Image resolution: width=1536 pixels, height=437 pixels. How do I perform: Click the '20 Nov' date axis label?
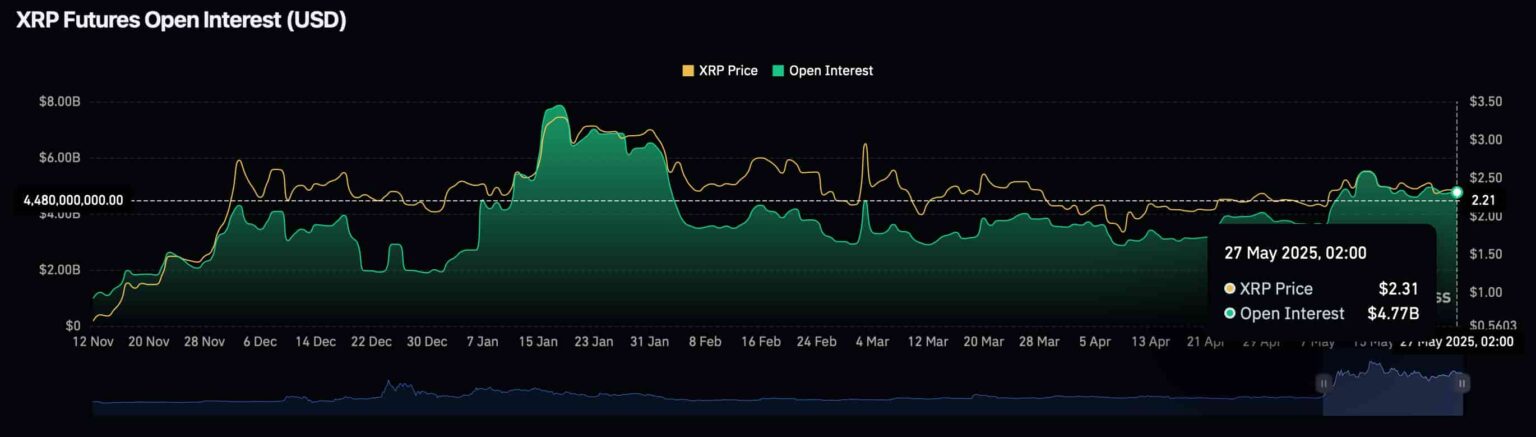pyautogui.click(x=148, y=342)
